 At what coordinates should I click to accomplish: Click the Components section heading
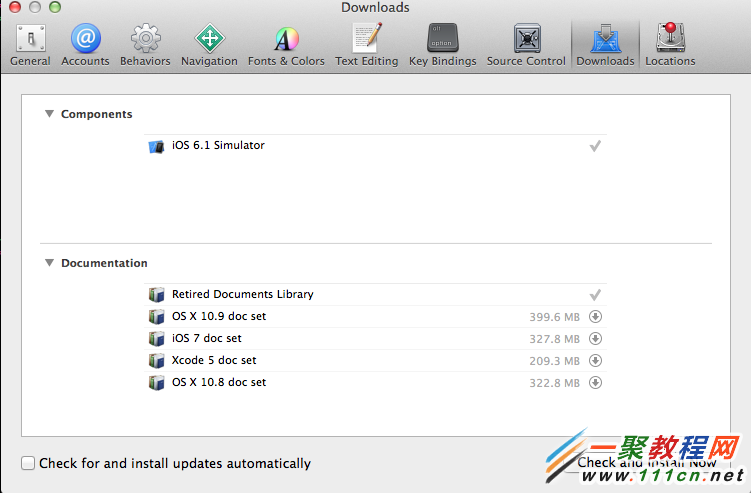(x=97, y=114)
